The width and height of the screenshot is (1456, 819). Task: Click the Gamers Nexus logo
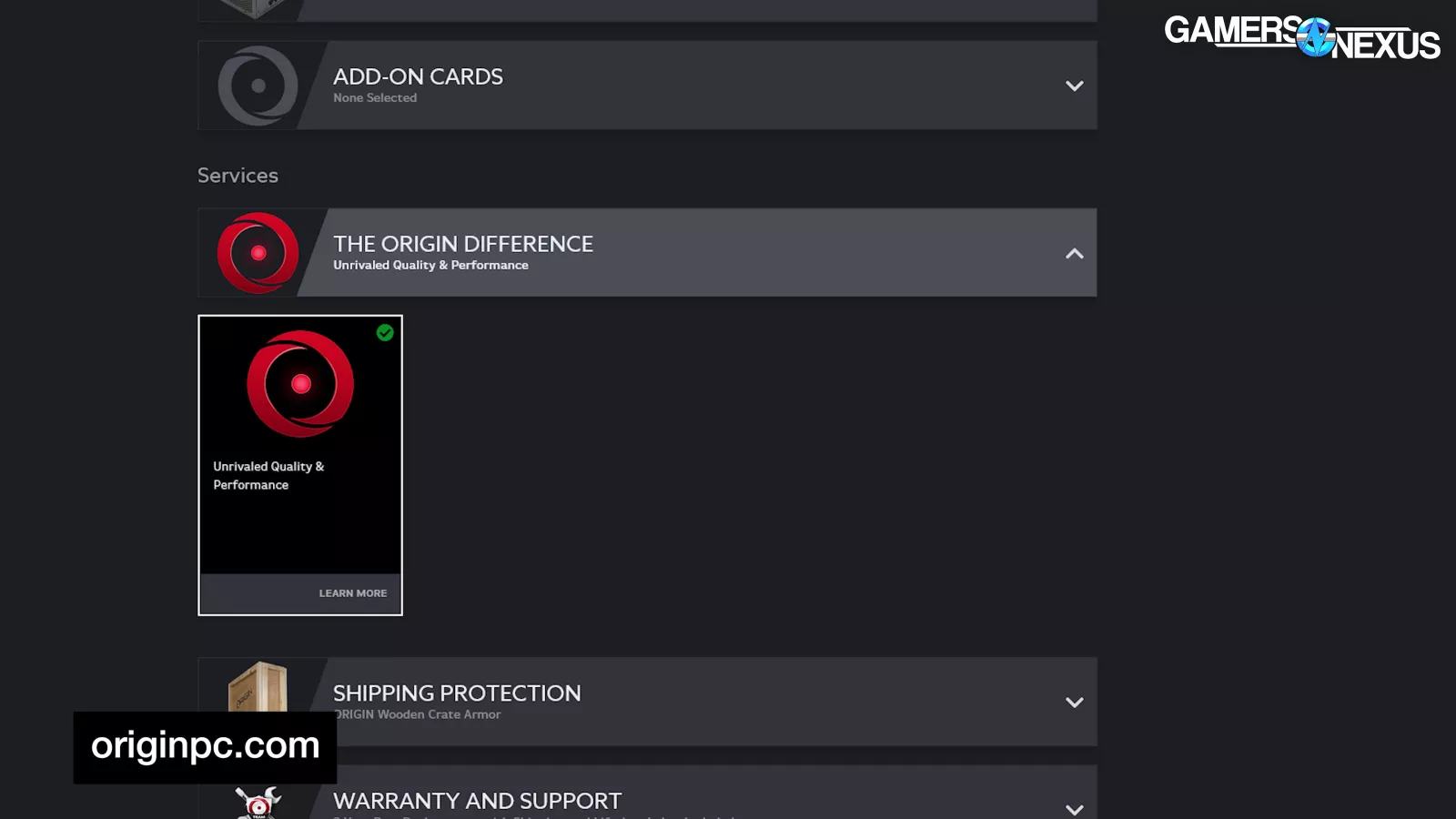1301,37
